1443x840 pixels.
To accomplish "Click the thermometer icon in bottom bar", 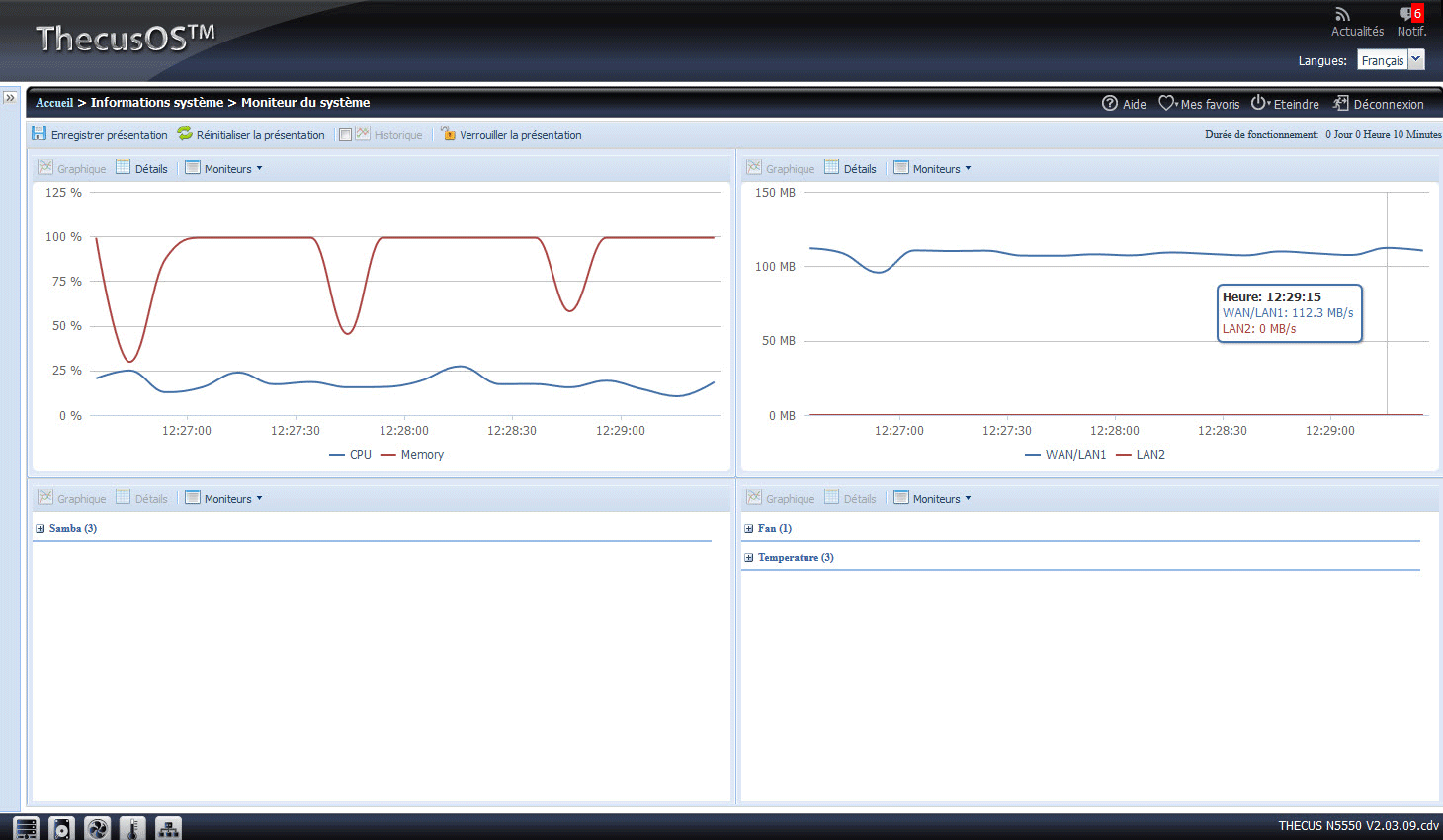I will coord(132,828).
